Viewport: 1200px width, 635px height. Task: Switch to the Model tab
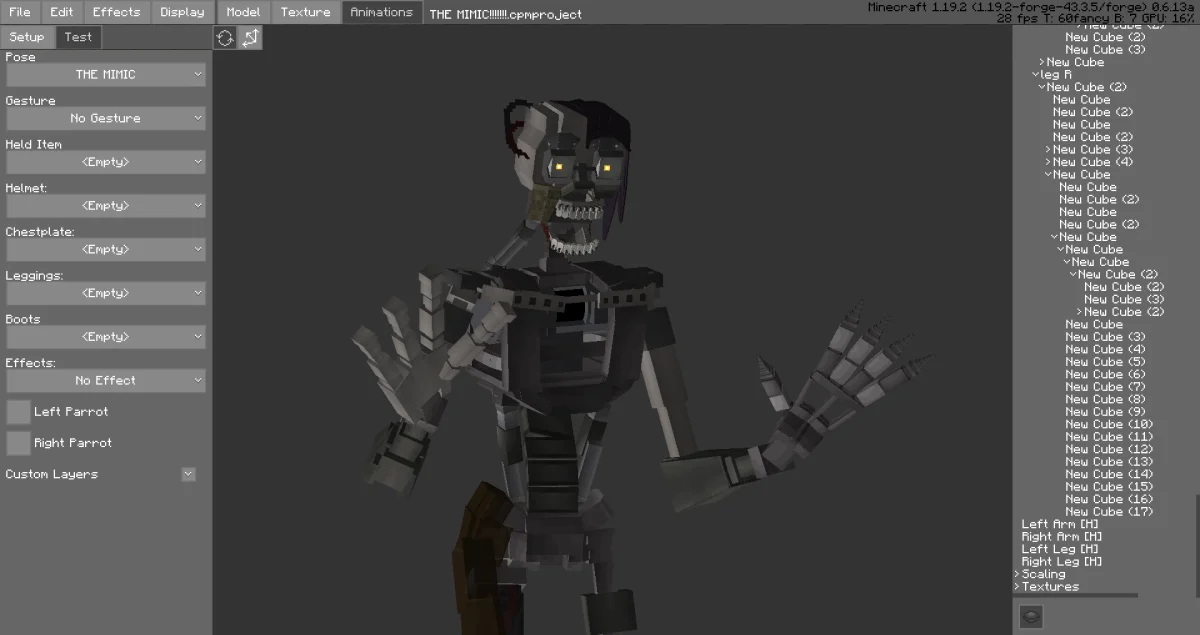coord(243,12)
